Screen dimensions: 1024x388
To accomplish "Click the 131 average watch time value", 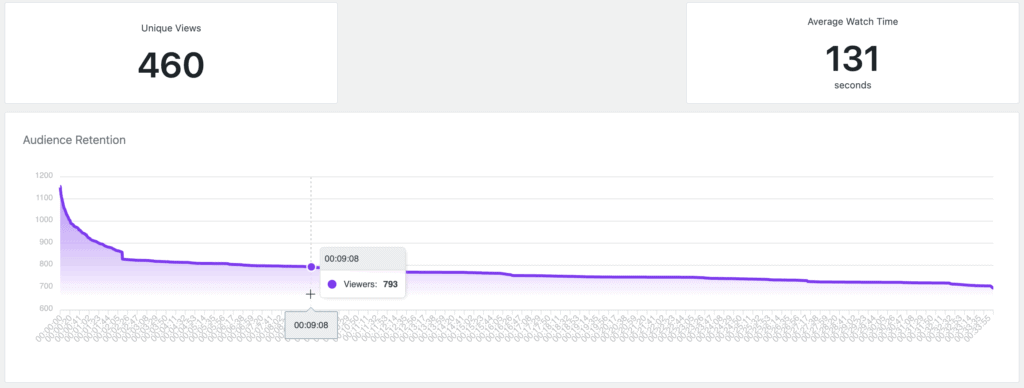I will (x=852, y=59).
